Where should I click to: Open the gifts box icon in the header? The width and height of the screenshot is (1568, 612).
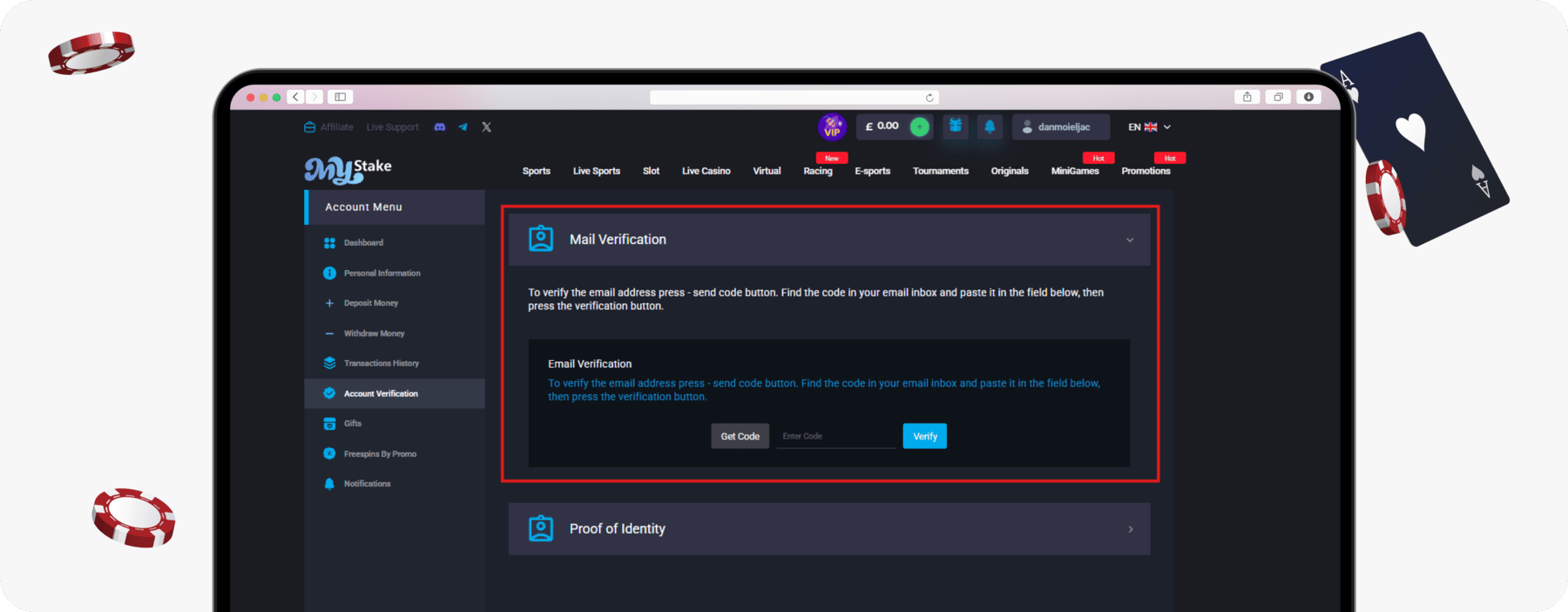(956, 126)
